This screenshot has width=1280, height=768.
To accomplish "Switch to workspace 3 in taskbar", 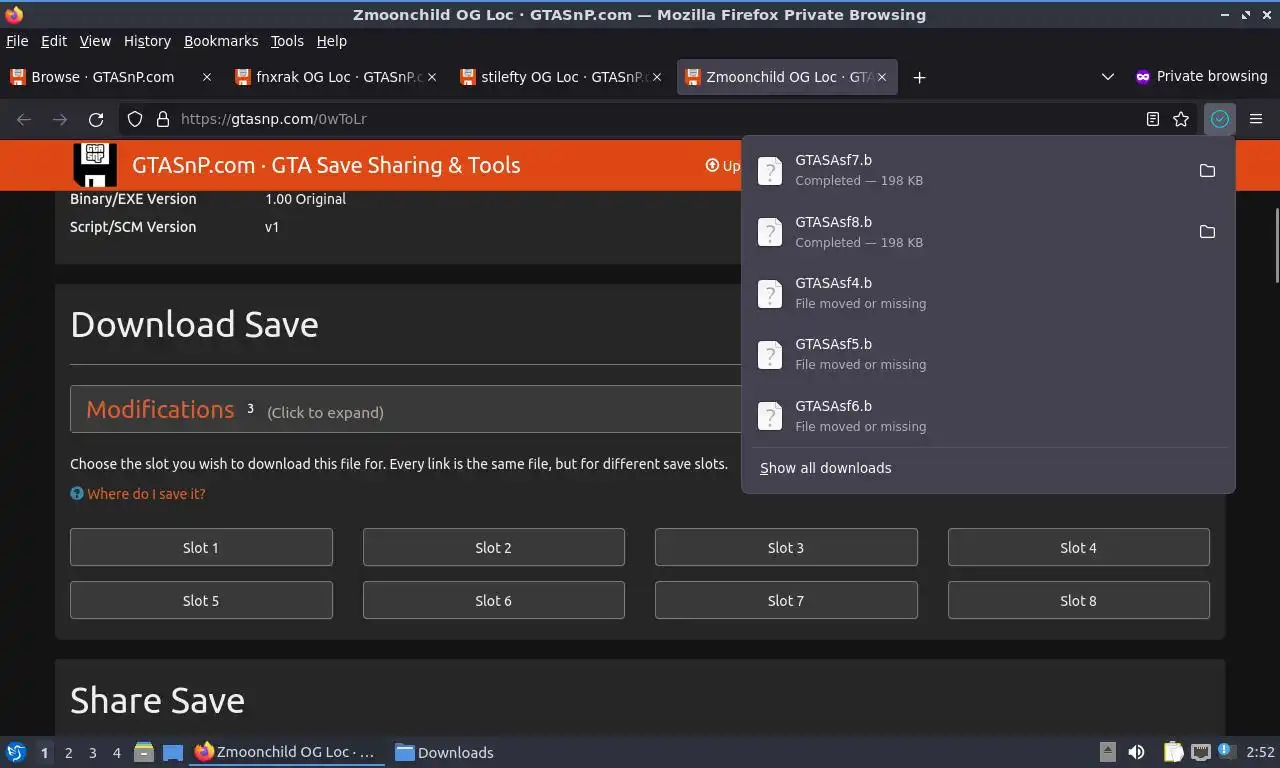I will (92, 752).
